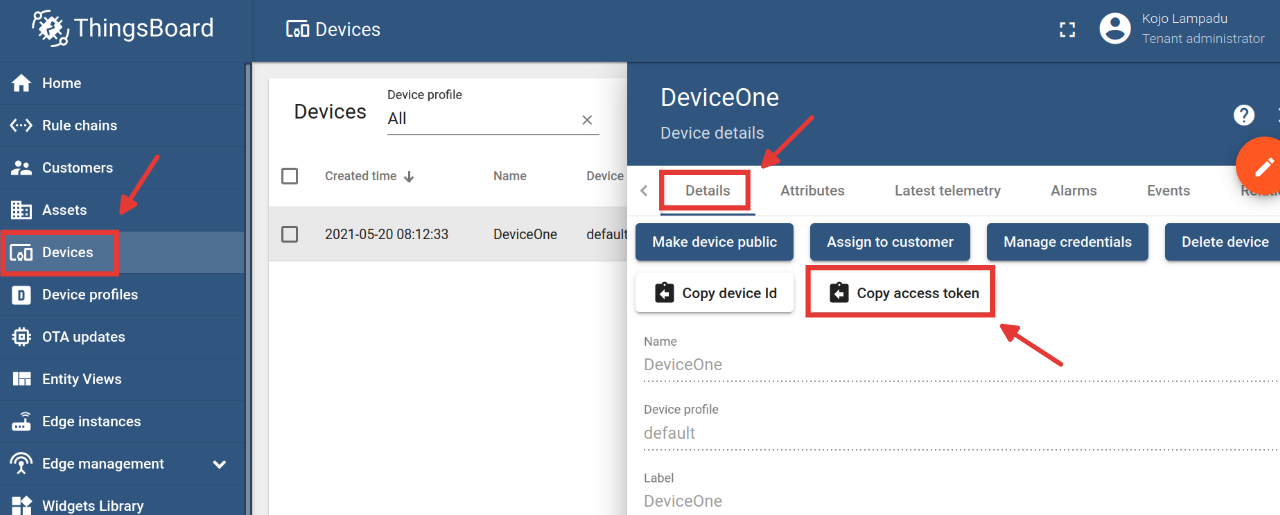Click the Name column header
This screenshot has width=1280, height=515.
510,176
